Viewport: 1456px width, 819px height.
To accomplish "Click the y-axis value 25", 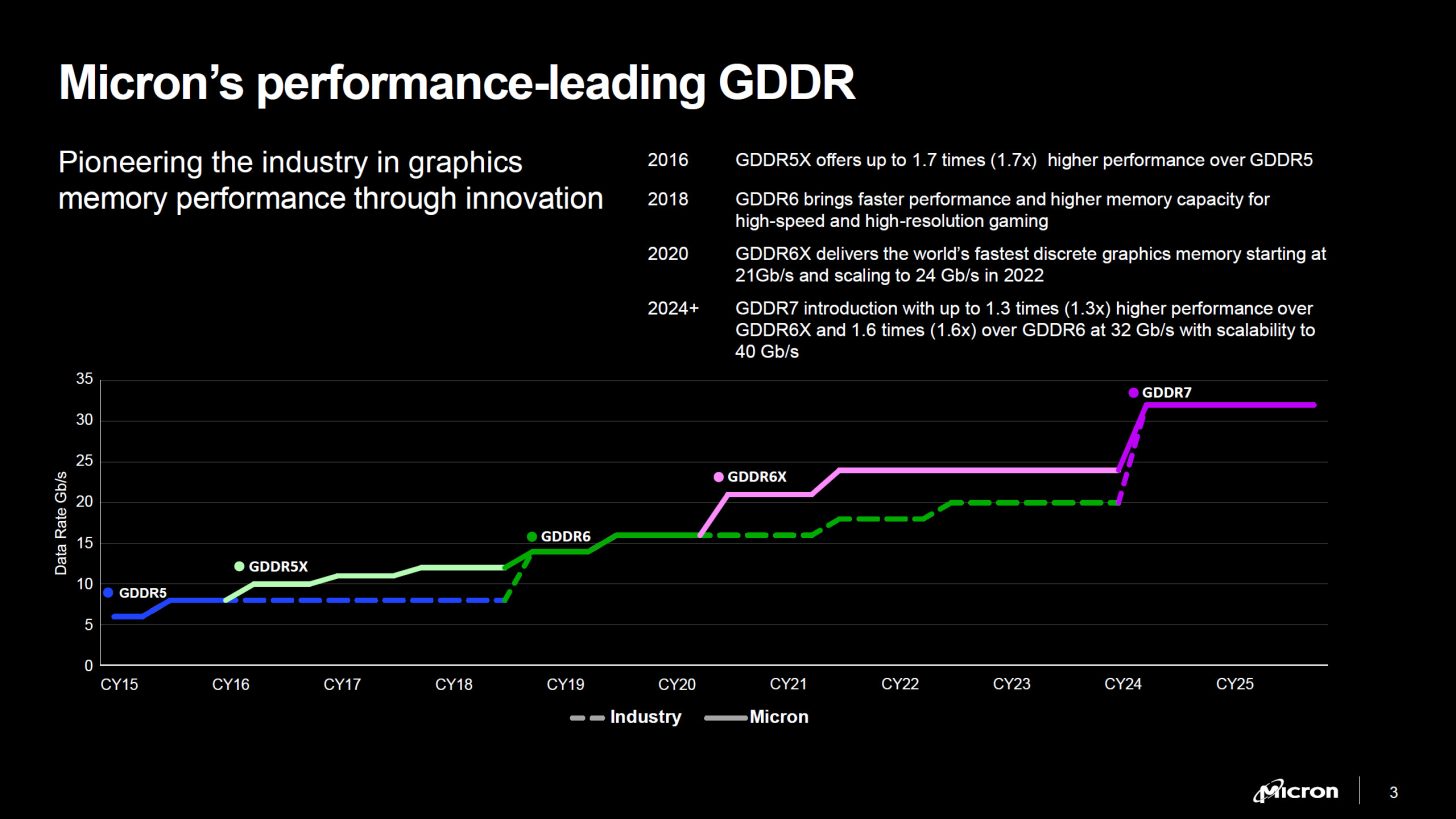I will 84,462.
